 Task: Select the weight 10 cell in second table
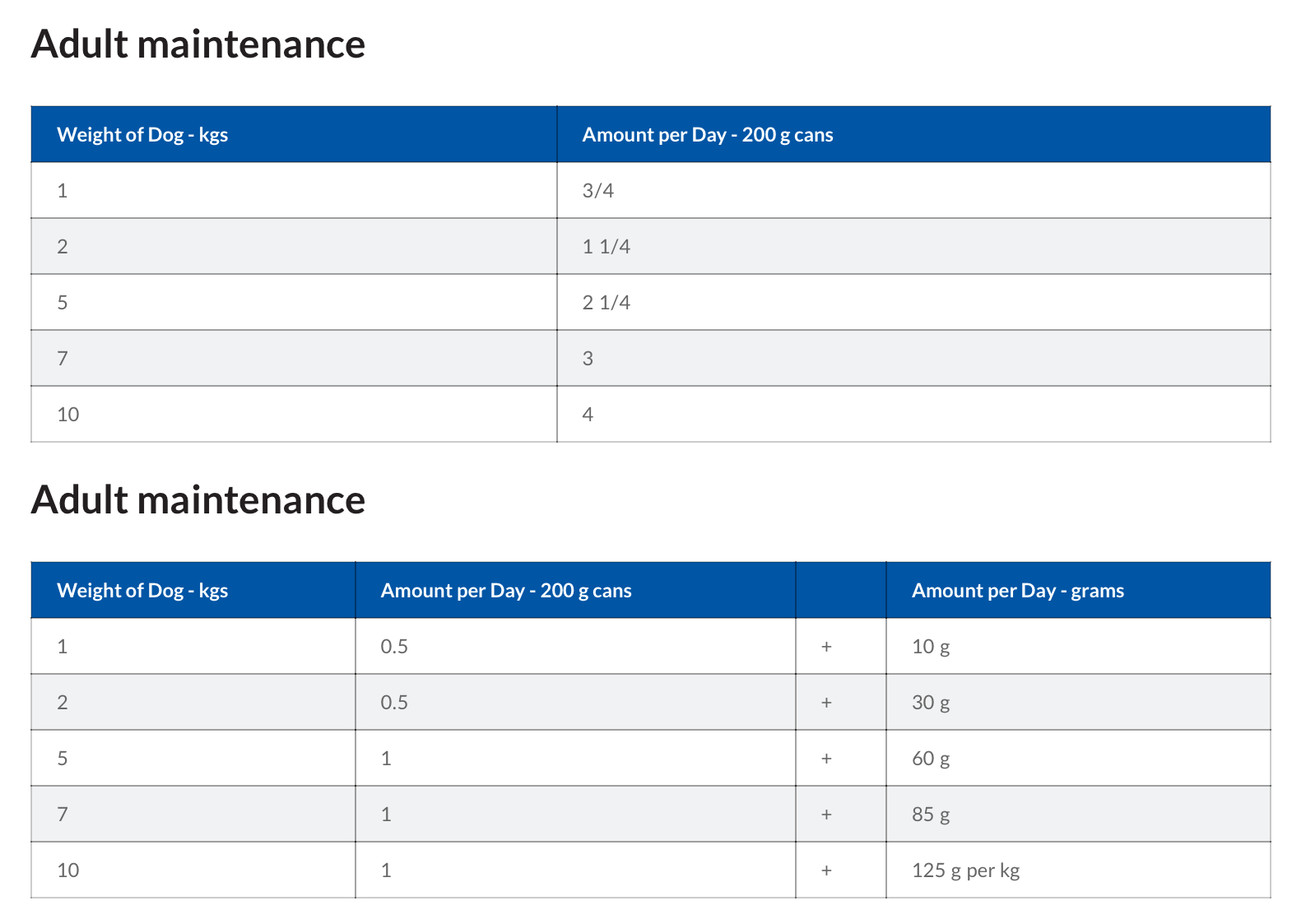click(x=193, y=870)
